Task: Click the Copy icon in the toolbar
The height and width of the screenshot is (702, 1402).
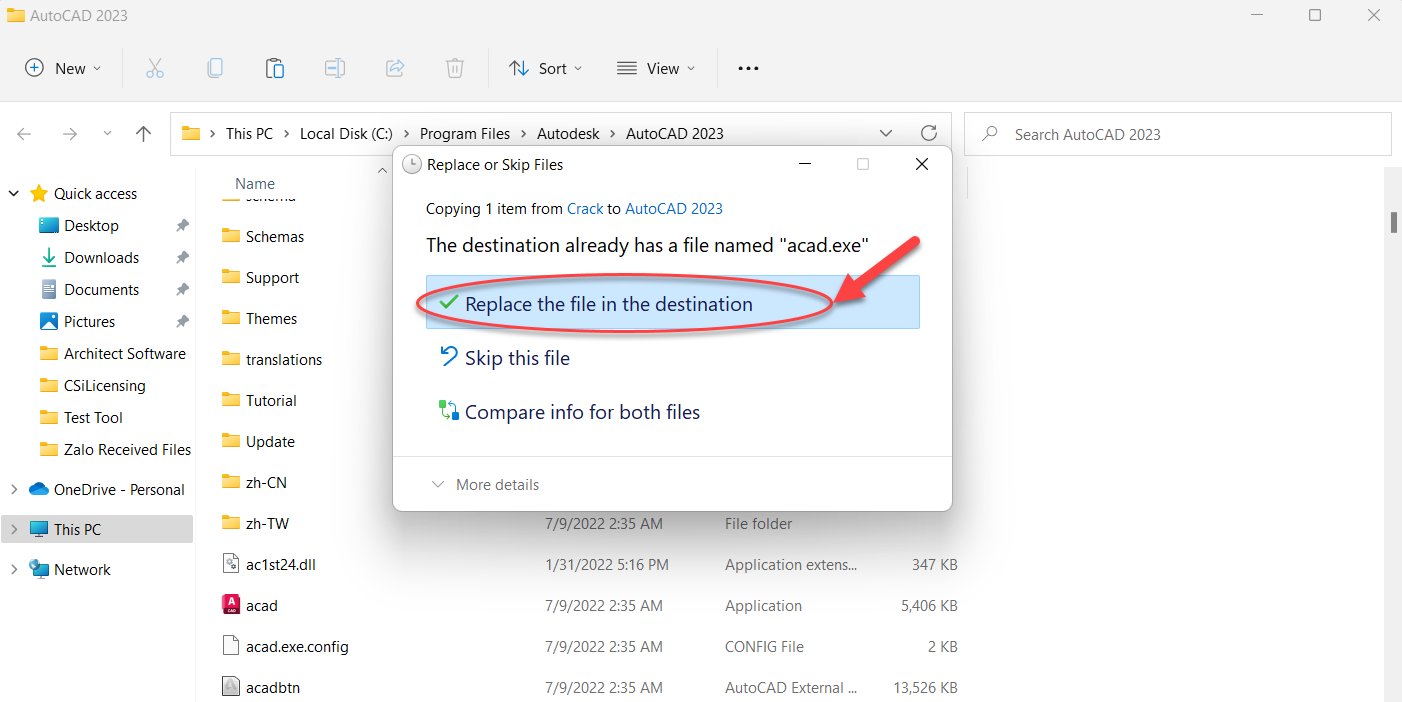Action: point(214,68)
